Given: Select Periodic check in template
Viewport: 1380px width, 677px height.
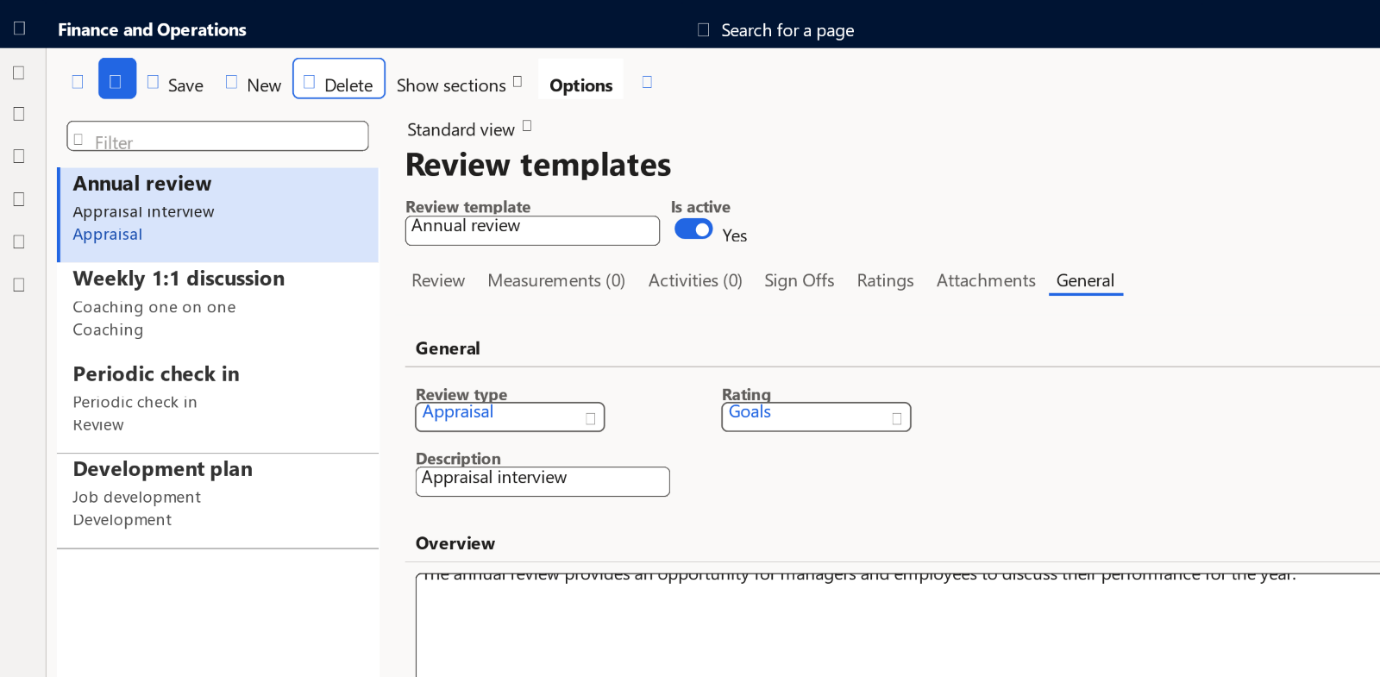Looking at the screenshot, I should tap(218, 404).
